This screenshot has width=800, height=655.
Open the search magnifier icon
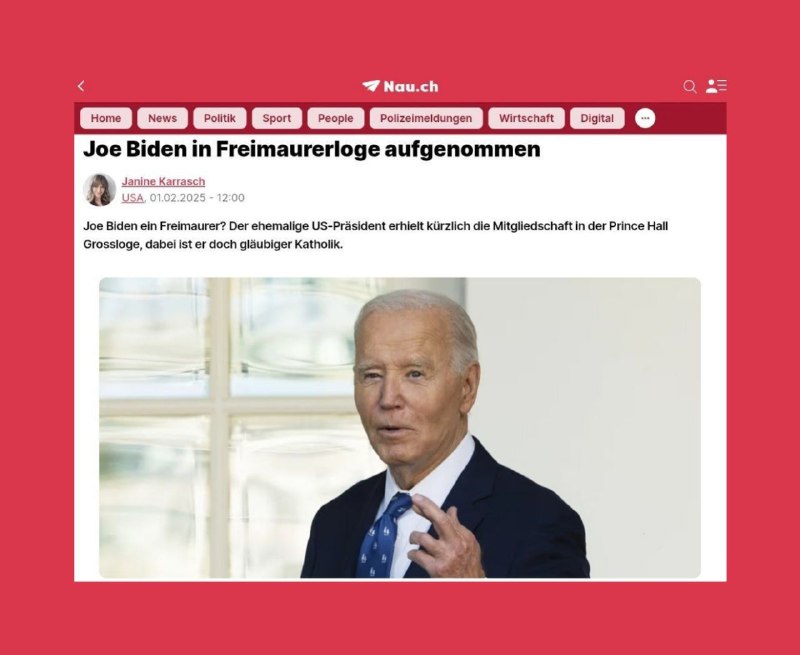pos(690,87)
